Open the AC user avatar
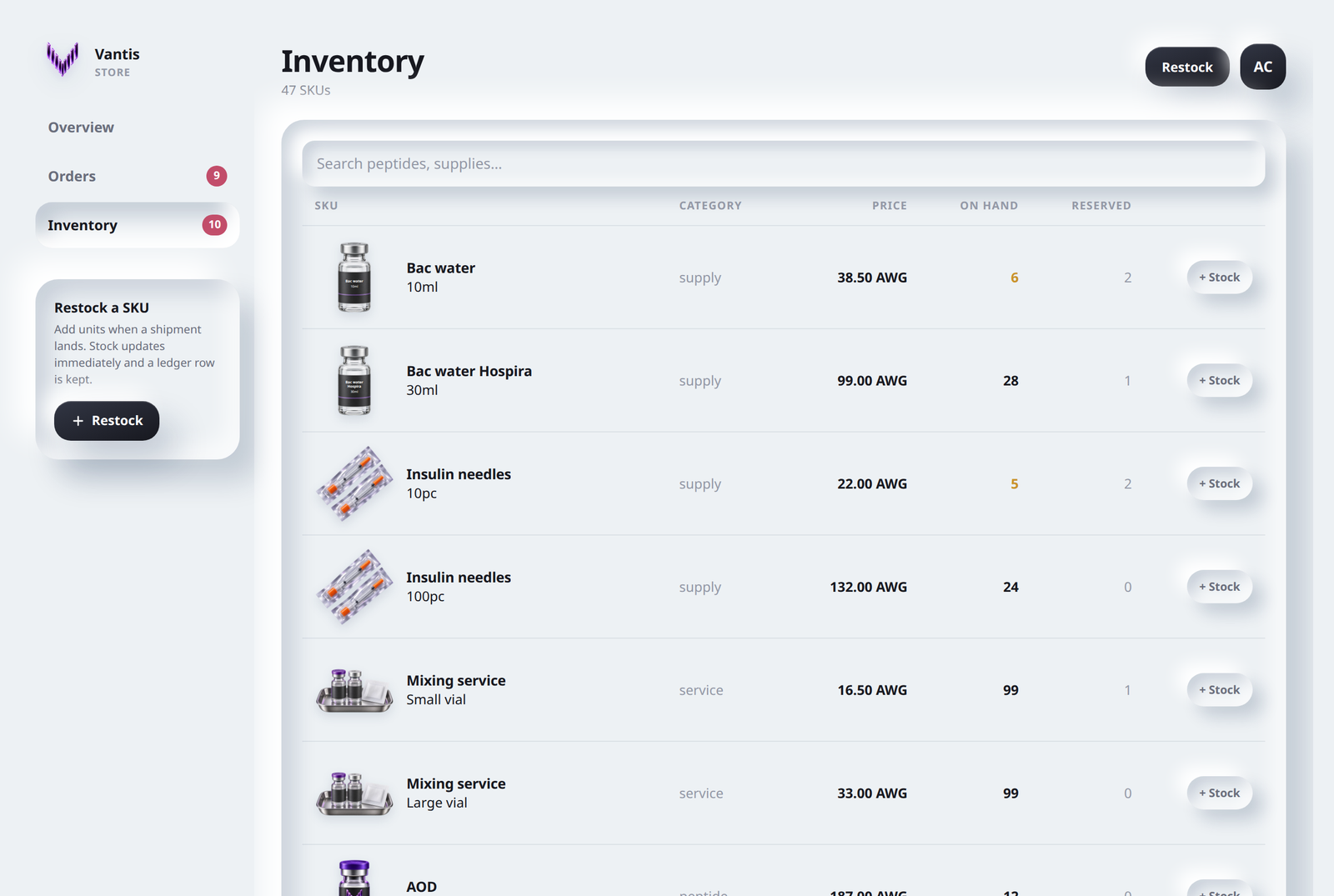This screenshot has height=896, width=1334. pos(1263,67)
